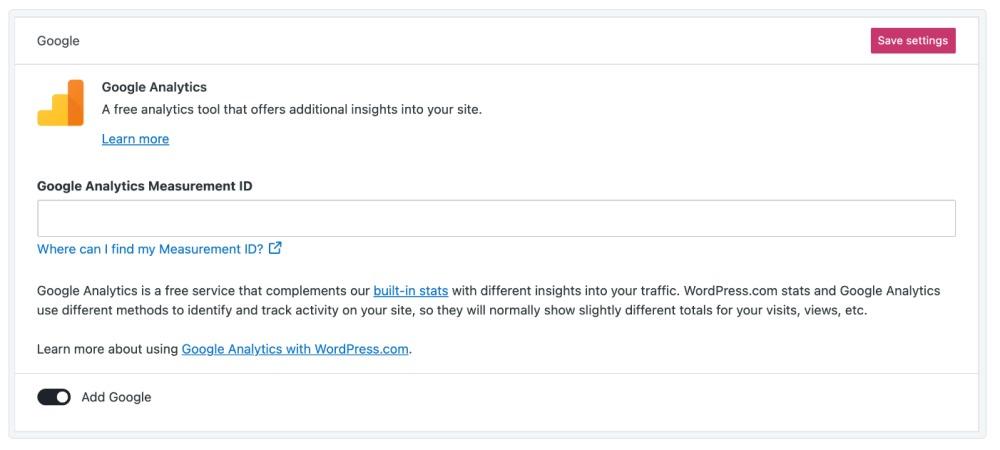Click the 'WordPress.com stats and Google Analytics' phrase

point(812,291)
